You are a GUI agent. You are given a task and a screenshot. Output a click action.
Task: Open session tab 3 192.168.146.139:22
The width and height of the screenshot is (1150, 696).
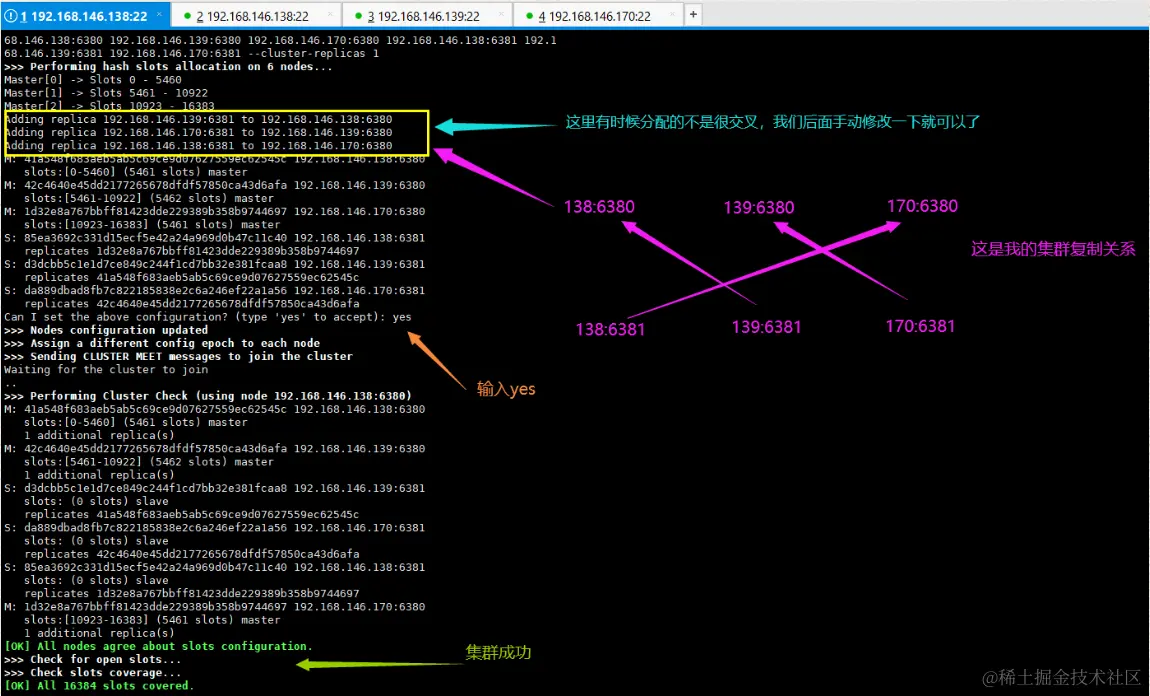tap(426, 15)
